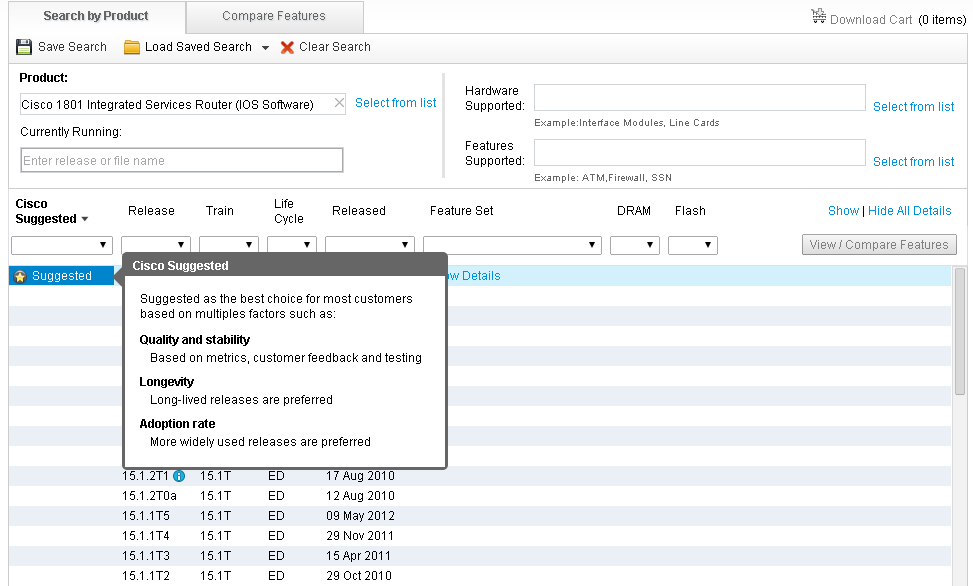Click the Show details link

click(x=843, y=211)
